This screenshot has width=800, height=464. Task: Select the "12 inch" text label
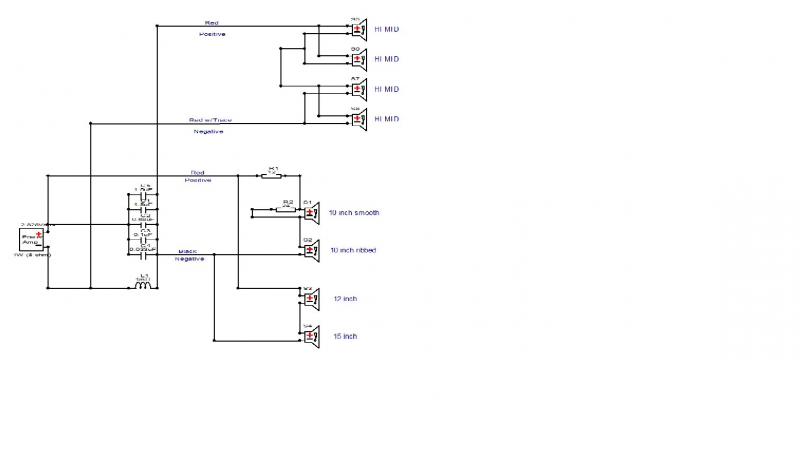[x=344, y=299]
